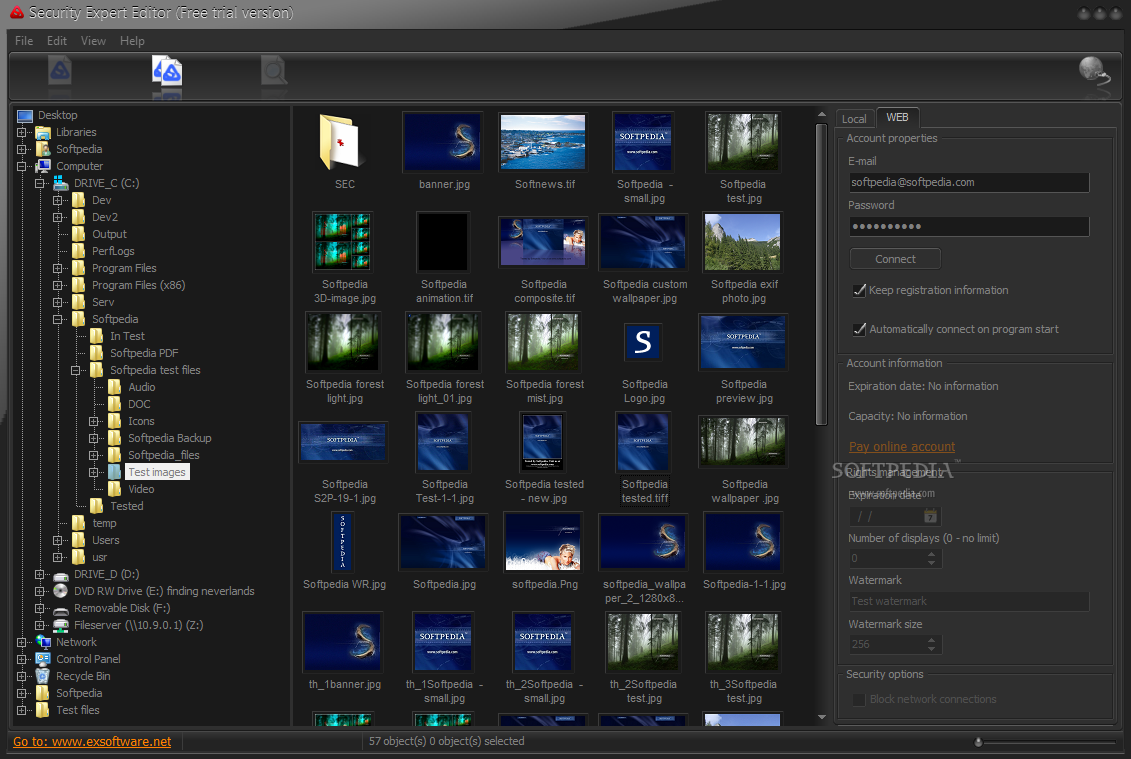Click the Network icon in tree

coord(43,642)
